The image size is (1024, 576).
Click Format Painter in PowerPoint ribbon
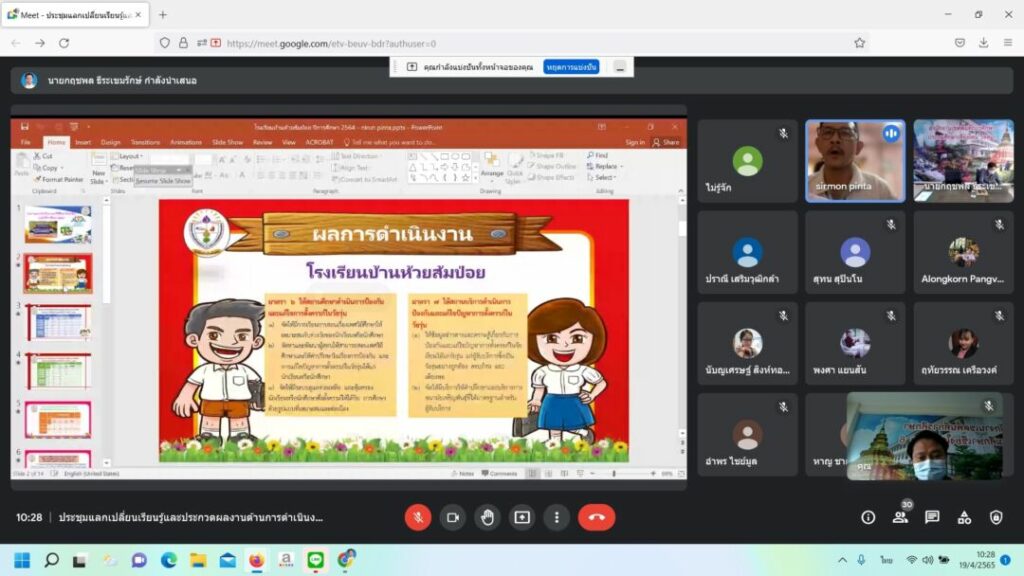pos(59,179)
